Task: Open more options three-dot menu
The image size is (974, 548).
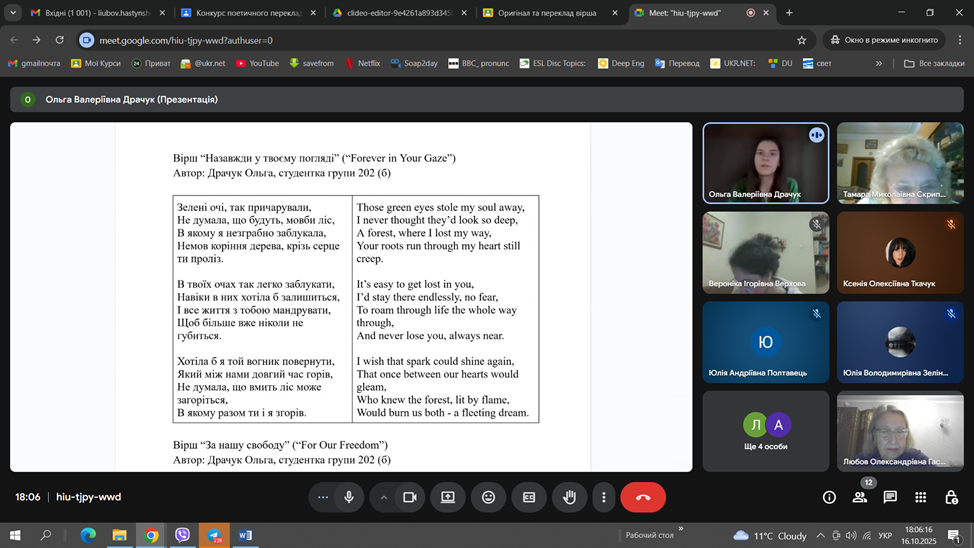Action: (603, 497)
